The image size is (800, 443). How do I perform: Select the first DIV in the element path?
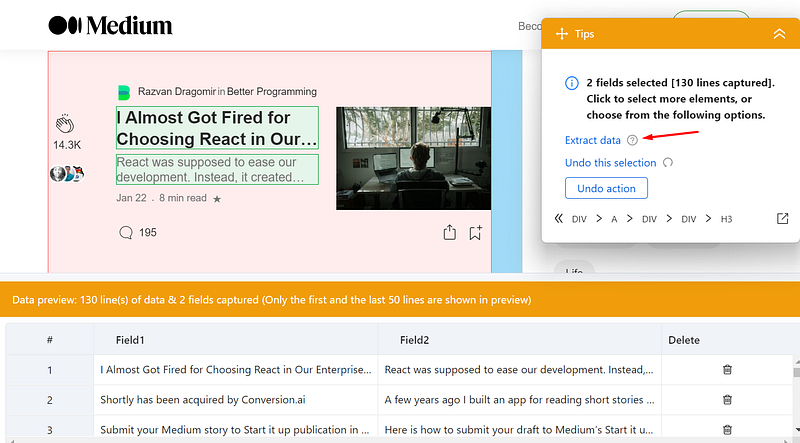579,219
